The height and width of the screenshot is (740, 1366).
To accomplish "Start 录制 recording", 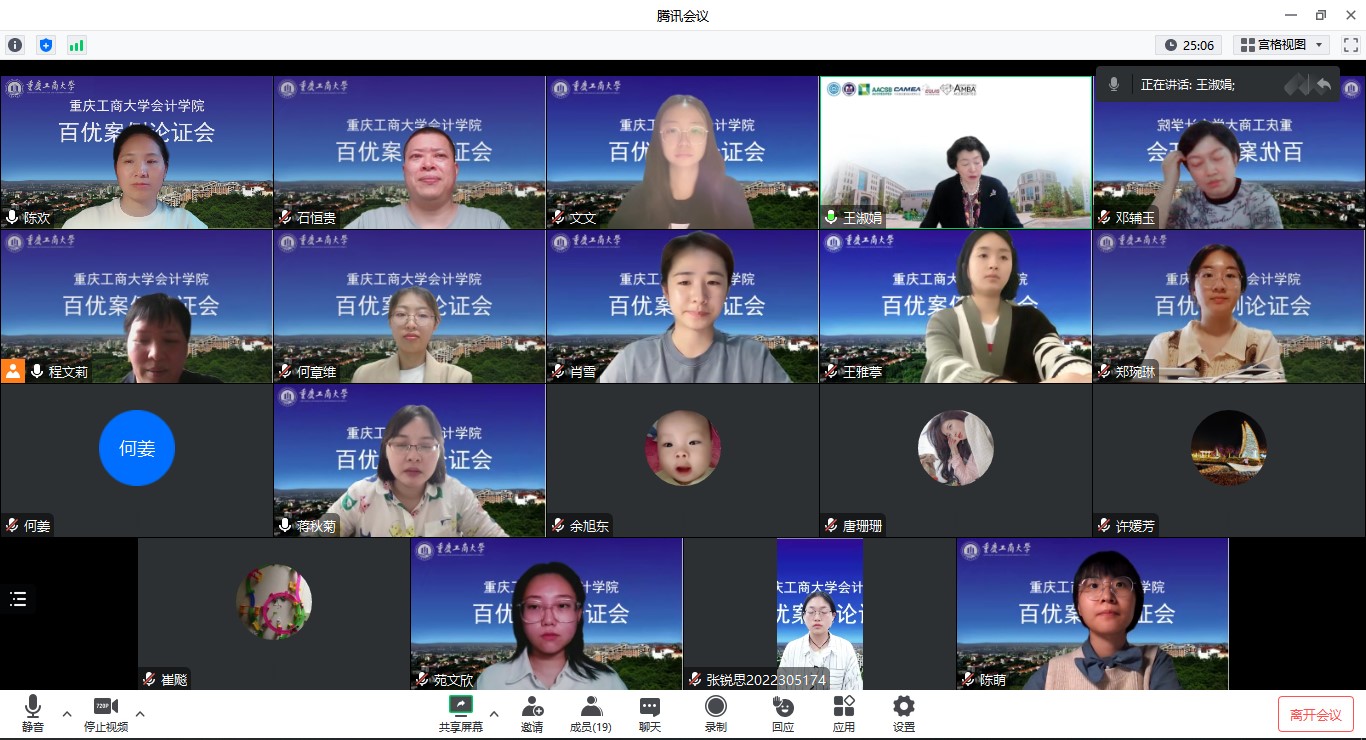I will point(716,714).
